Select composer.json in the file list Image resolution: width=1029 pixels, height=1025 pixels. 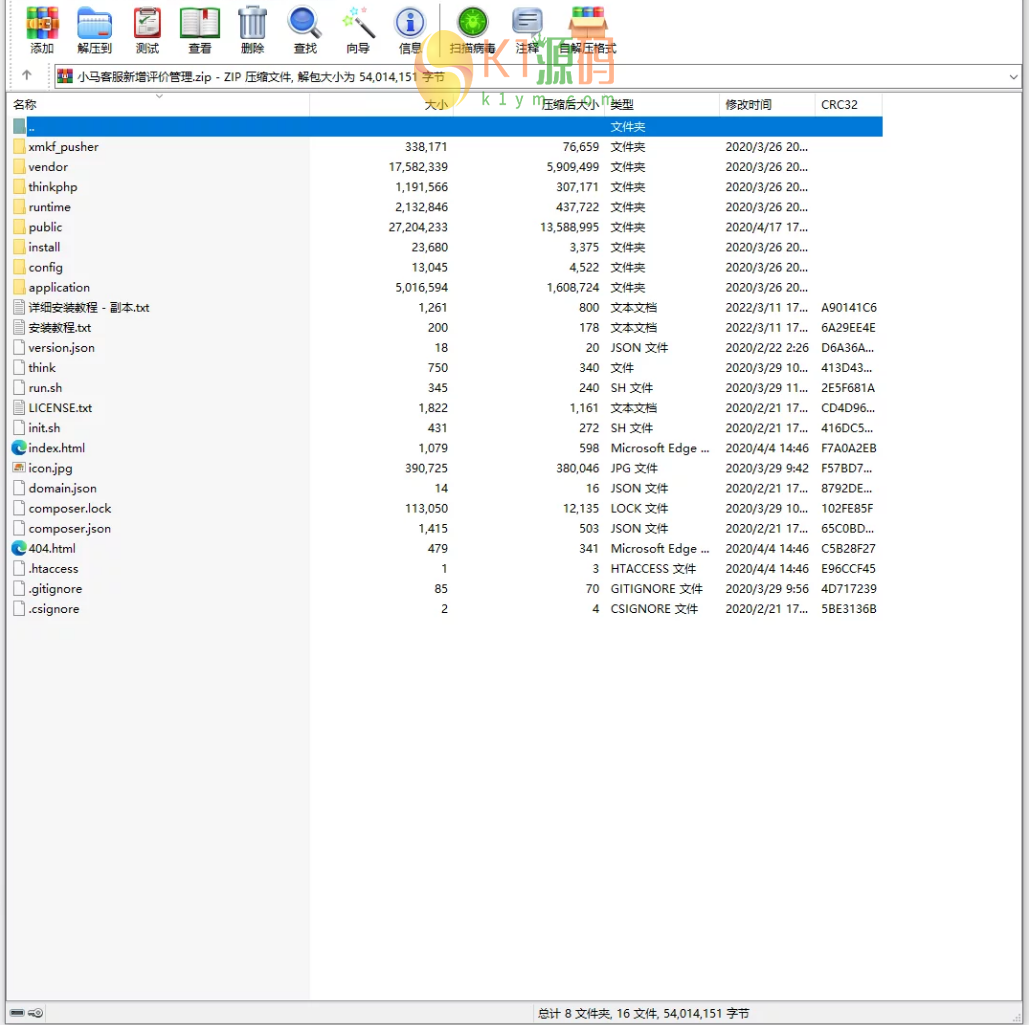(69, 528)
